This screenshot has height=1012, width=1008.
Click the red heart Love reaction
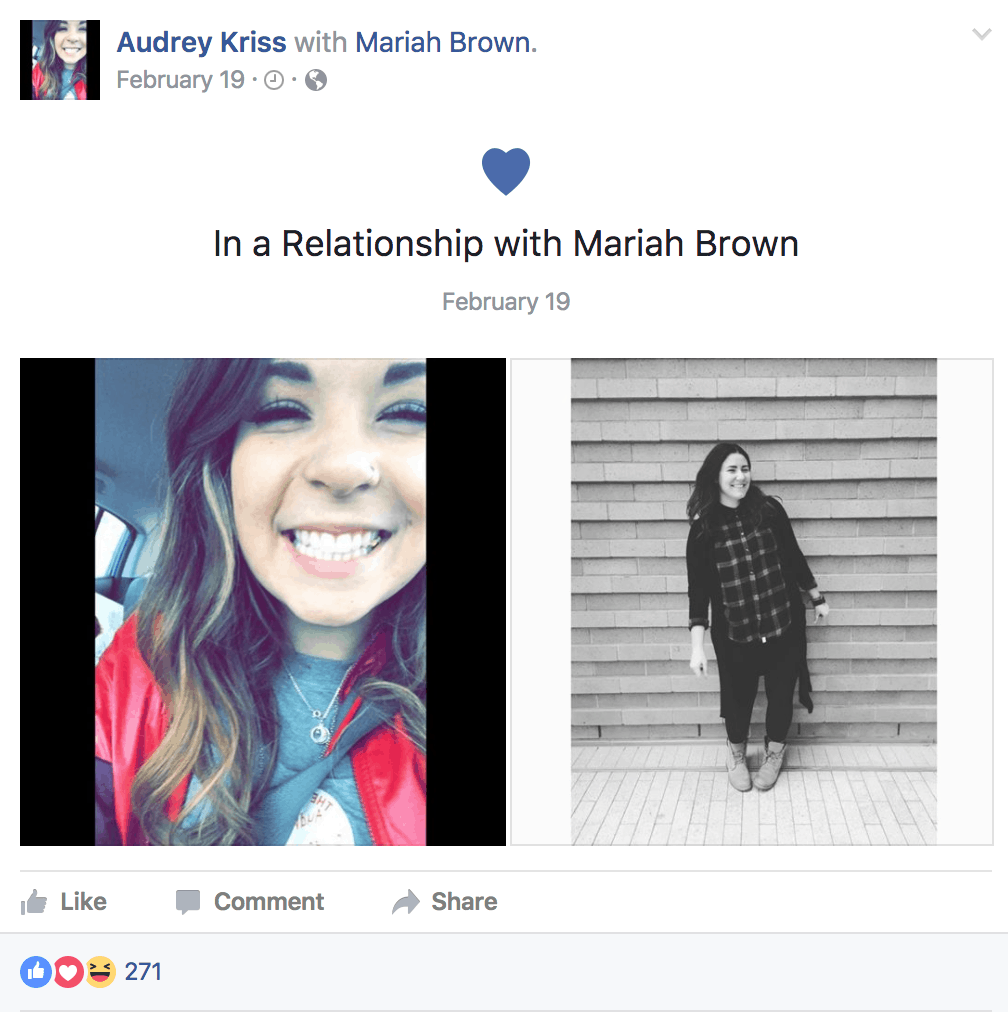[x=68, y=971]
